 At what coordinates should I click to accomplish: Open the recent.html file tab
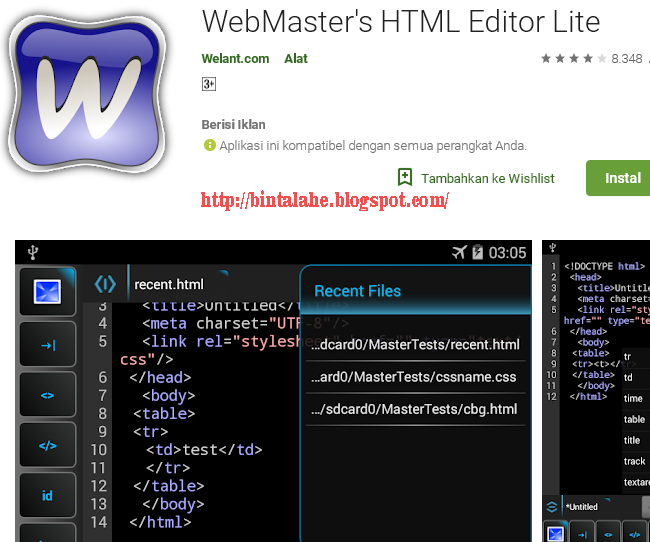169,285
